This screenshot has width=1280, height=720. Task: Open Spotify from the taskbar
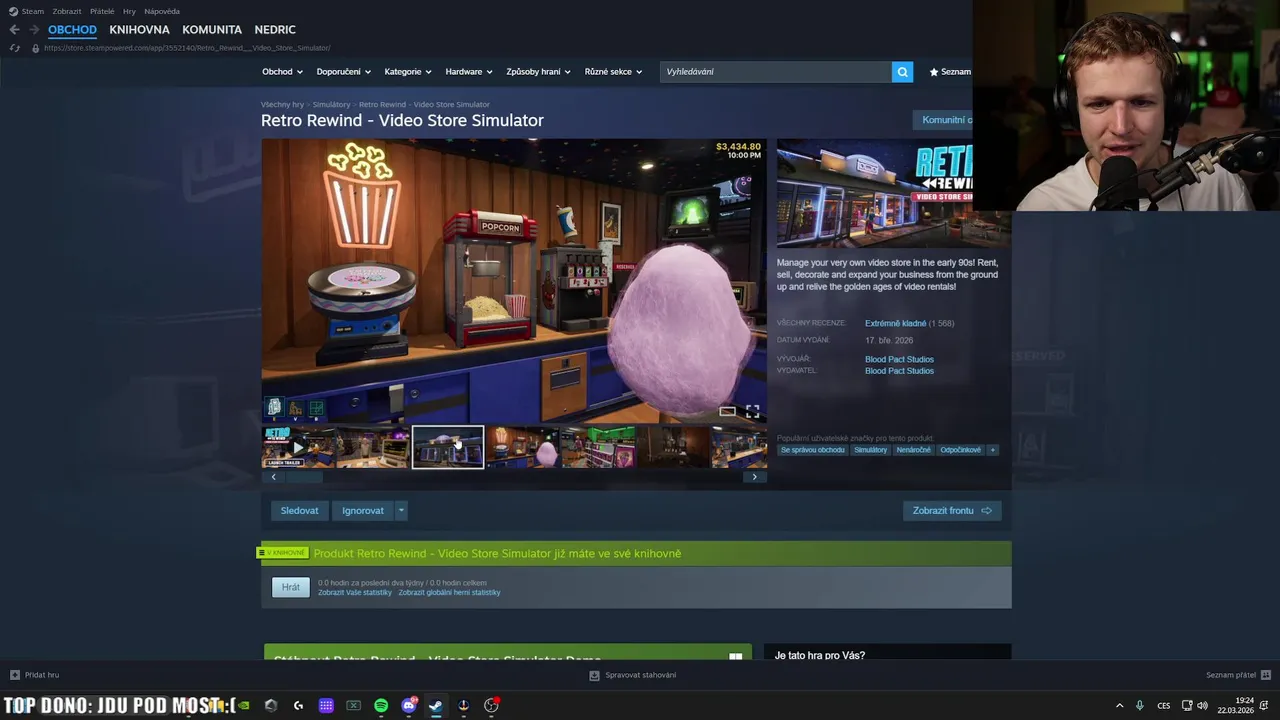381,705
